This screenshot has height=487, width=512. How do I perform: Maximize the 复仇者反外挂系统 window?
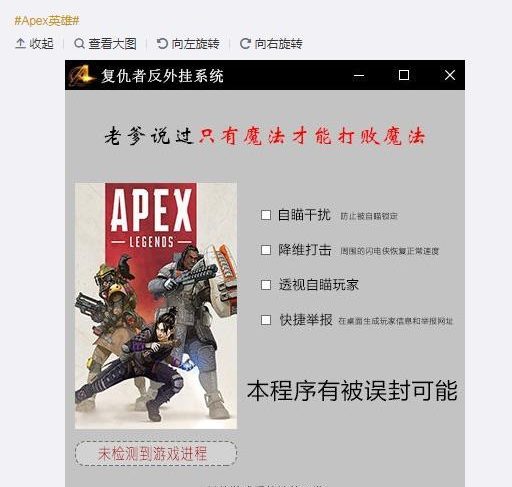coord(404,75)
